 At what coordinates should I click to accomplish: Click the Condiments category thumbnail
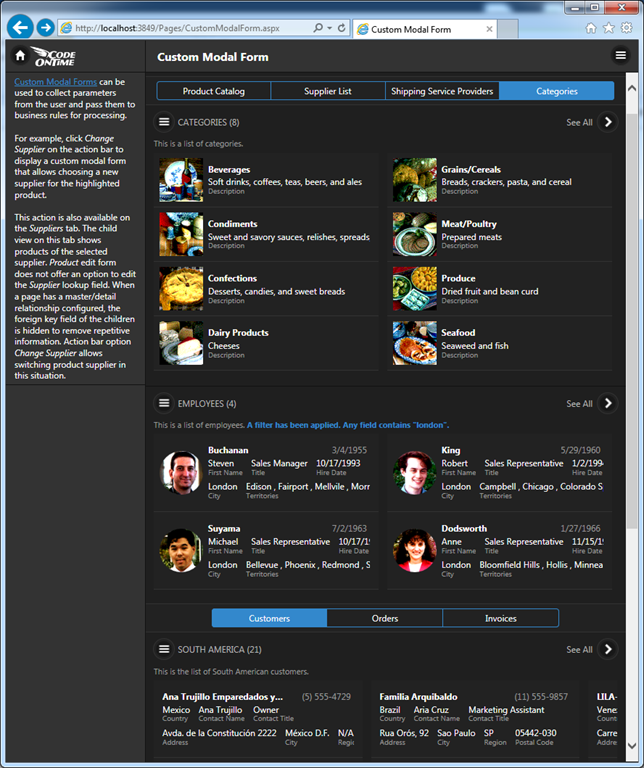pyautogui.click(x=181, y=234)
